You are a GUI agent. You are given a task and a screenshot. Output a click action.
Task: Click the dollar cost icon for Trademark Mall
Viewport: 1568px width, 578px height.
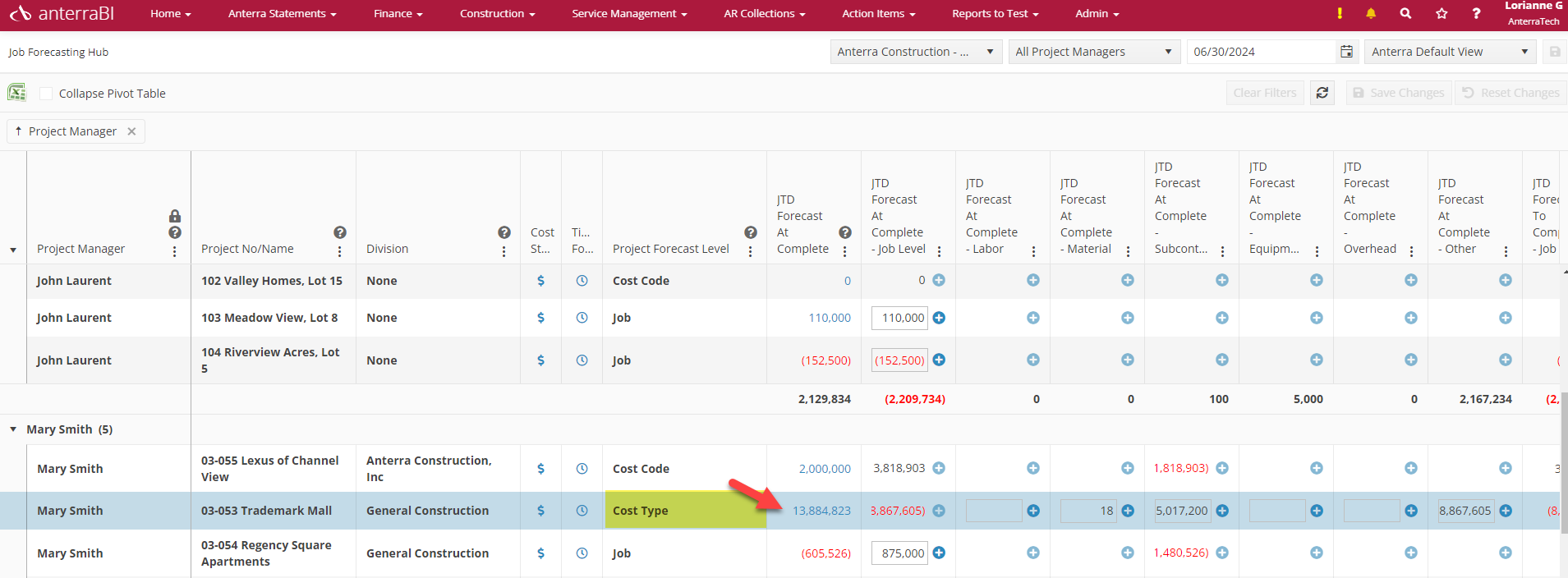[540, 511]
